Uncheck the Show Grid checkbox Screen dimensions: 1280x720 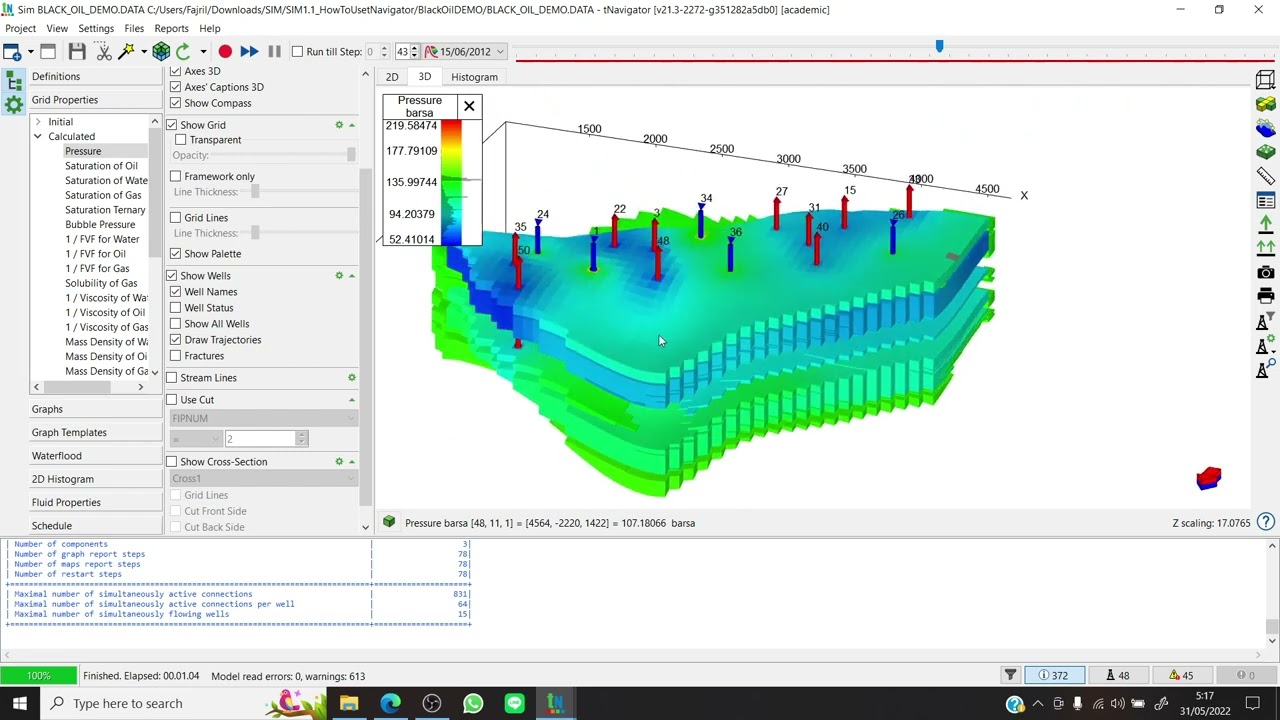coord(172,125)
